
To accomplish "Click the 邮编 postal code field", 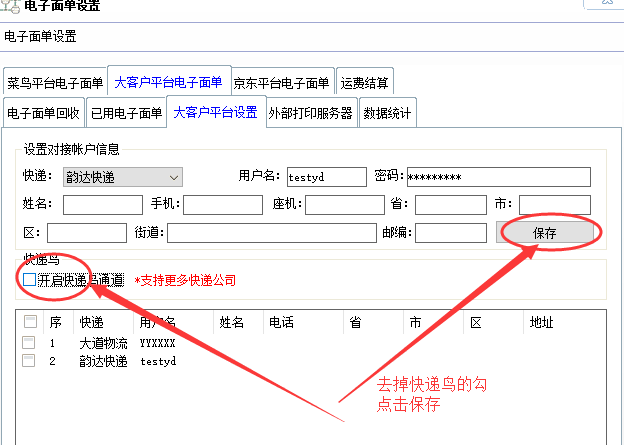I will pyautogui.click(x=450, y=233).
